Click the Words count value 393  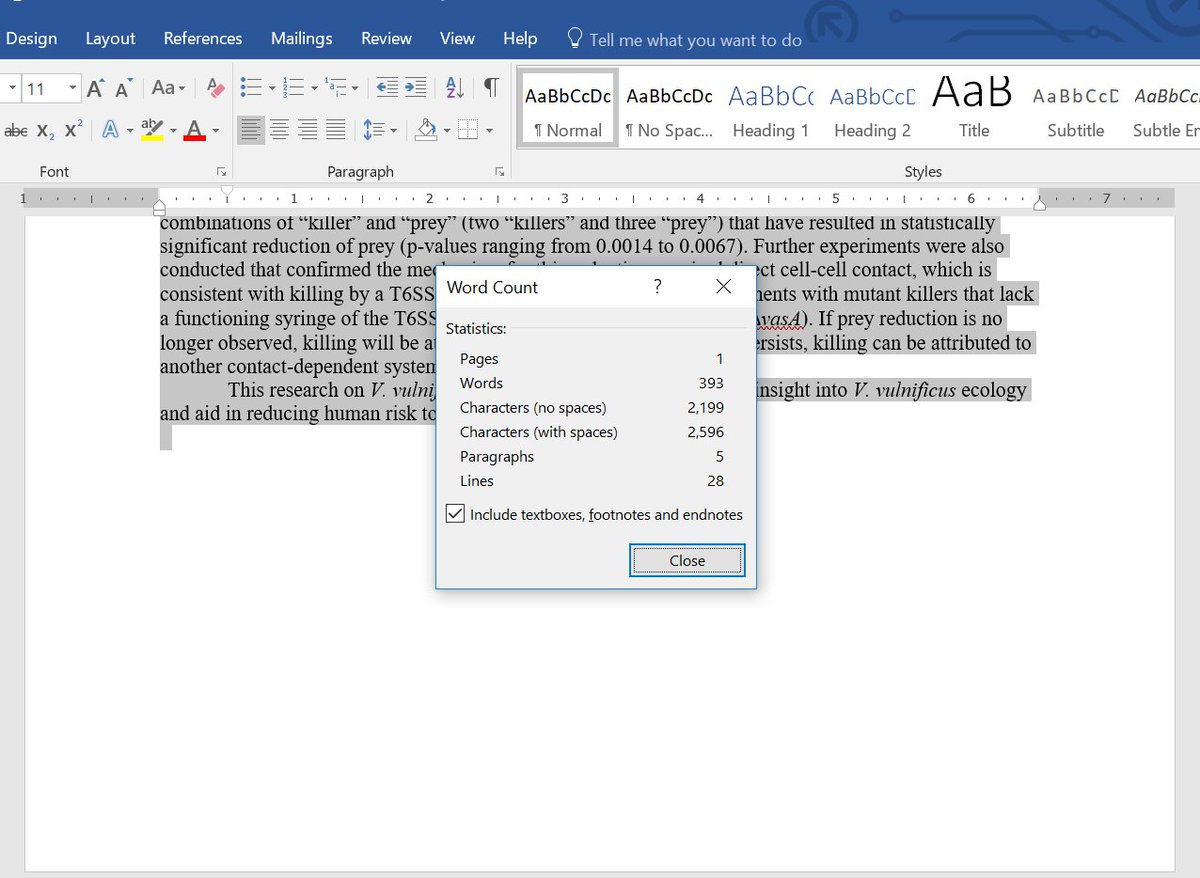(711, 383)
